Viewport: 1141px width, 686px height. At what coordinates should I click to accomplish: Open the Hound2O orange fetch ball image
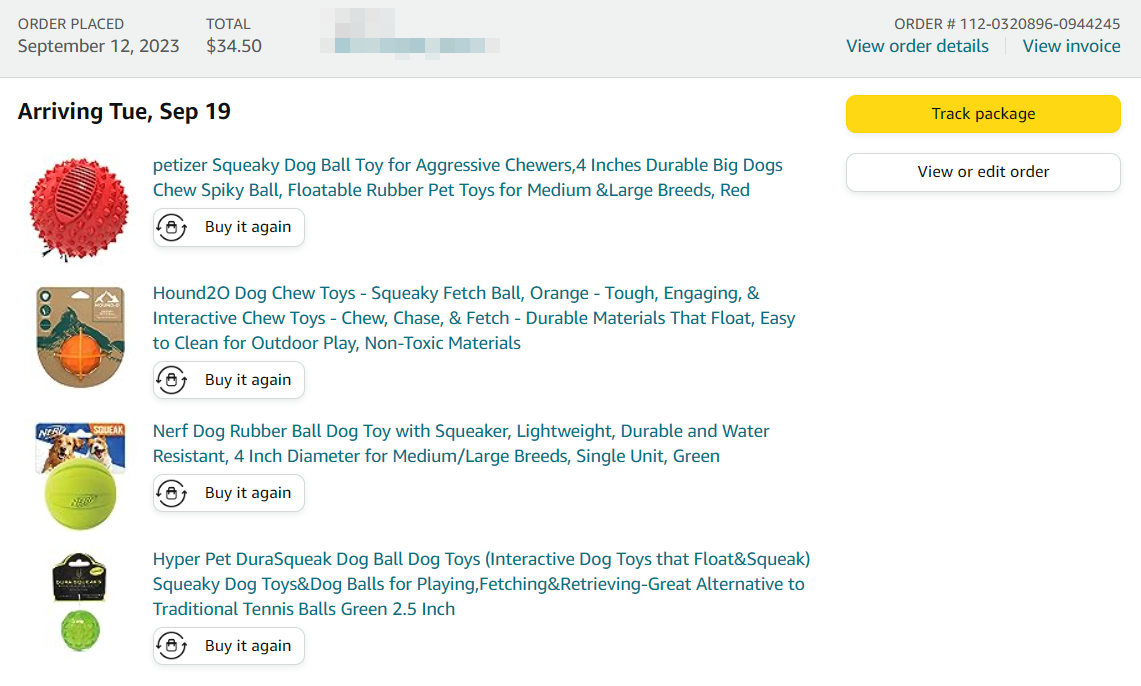coord(80,336)
